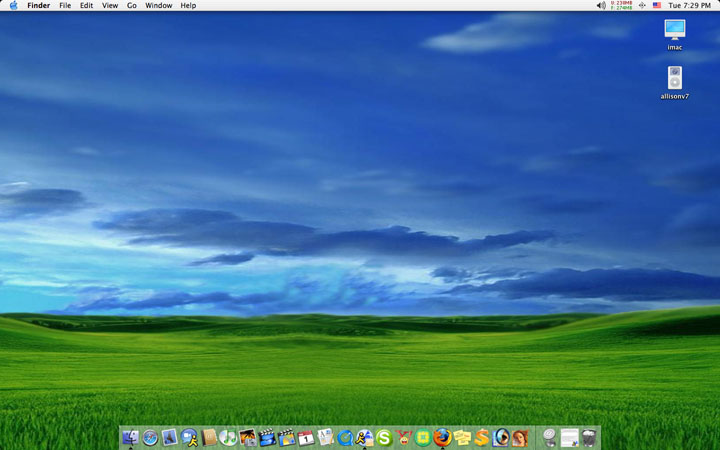Open green circle grid icon in Dock
This screenshot has height=450, width=720.
click(423, 438)
